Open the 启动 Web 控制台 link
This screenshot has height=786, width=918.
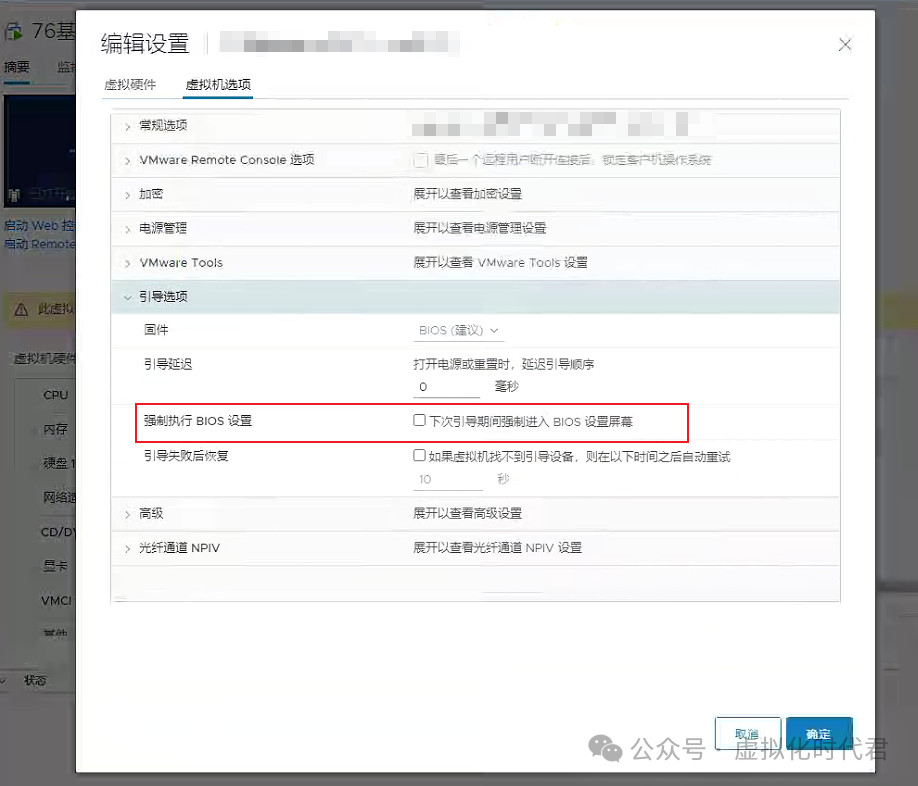[38, 225]
